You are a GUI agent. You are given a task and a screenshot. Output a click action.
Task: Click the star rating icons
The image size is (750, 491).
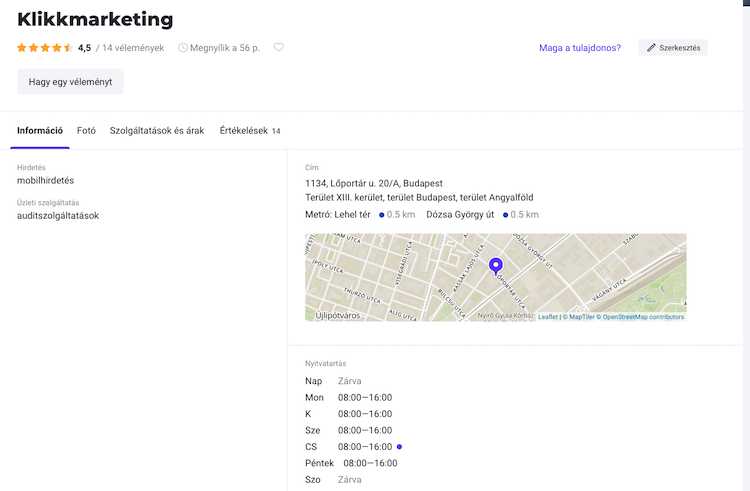pyautogui.click(x=44, y=48)
